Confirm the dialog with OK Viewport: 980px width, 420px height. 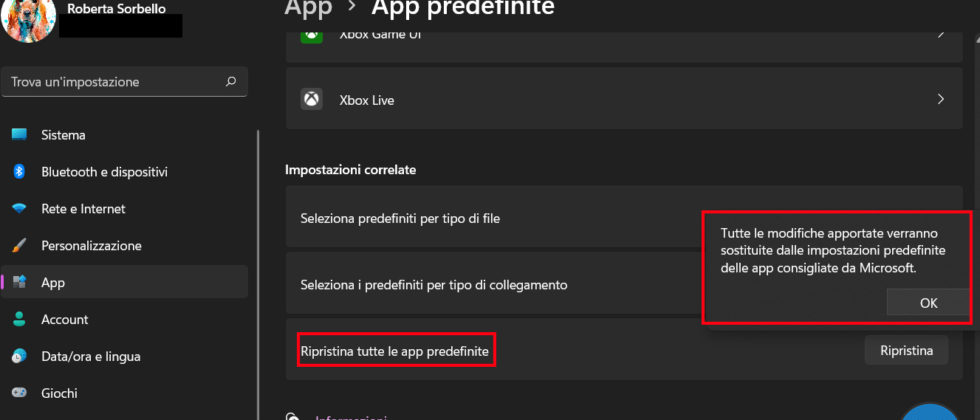tap(928, 302)
